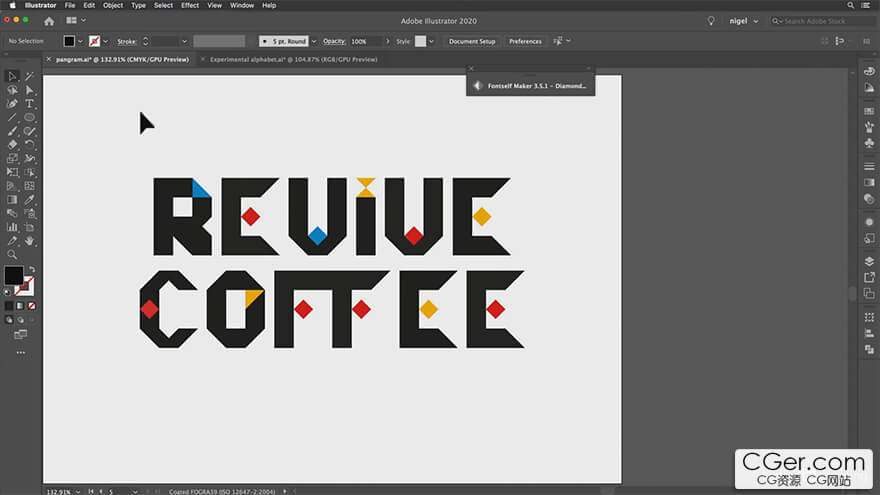Select the Rotate tool
Image resolution: width=880 pixels, height=495 pixels.
pos(29,144)
